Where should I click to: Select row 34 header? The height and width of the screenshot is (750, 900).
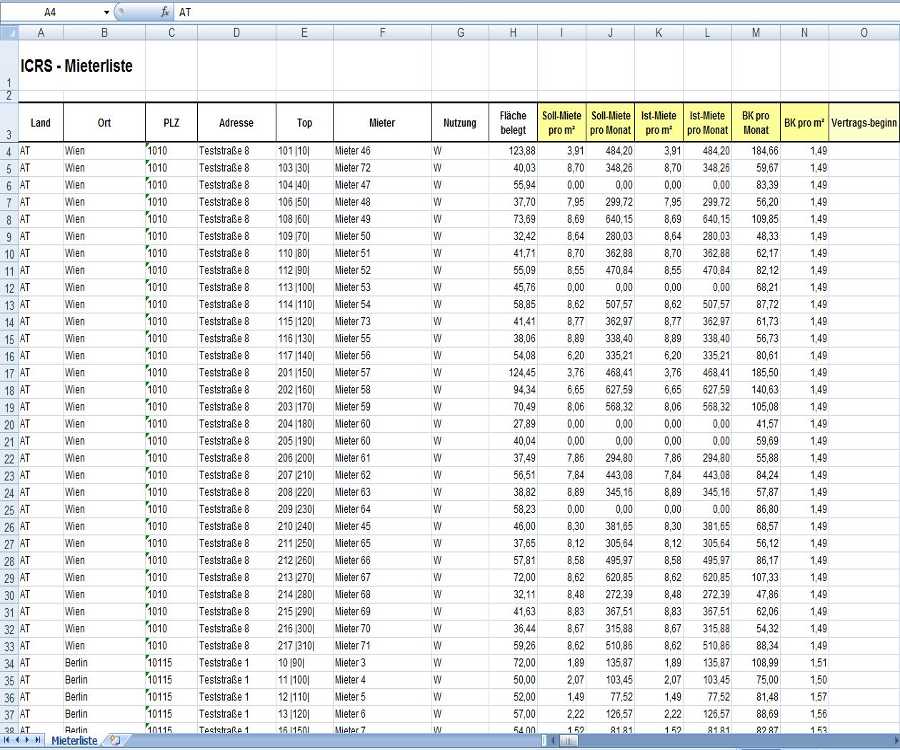pos(9,663)
